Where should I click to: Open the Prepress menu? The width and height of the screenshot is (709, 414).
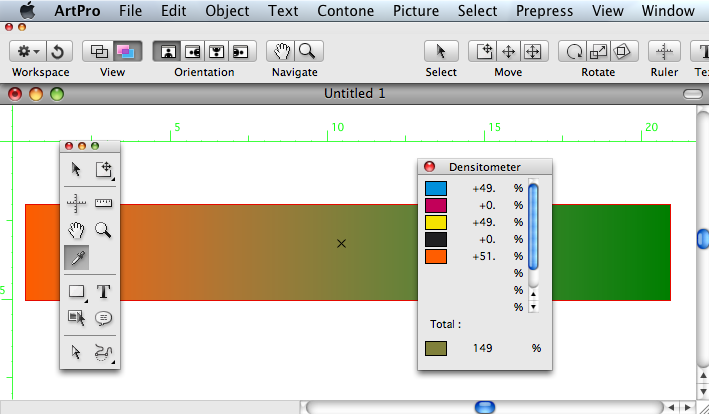click(544, 11)
